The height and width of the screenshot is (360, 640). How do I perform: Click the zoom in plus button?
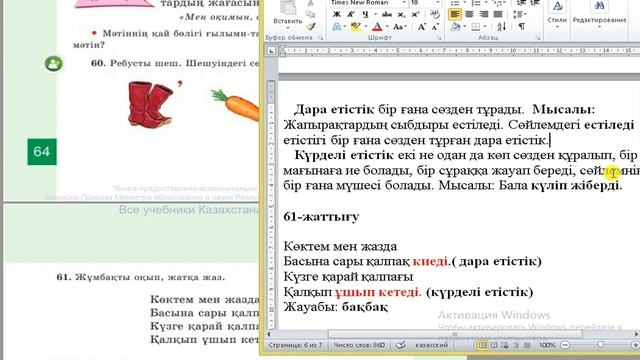[x=636, y=345]
